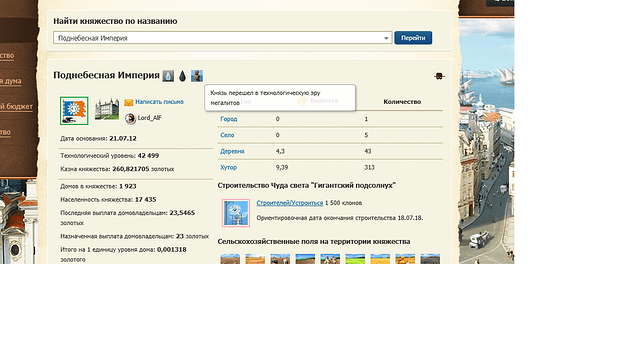Click the dark carriage icon beside the title
This screenshot has width=640, height=360.
point(439,76)
